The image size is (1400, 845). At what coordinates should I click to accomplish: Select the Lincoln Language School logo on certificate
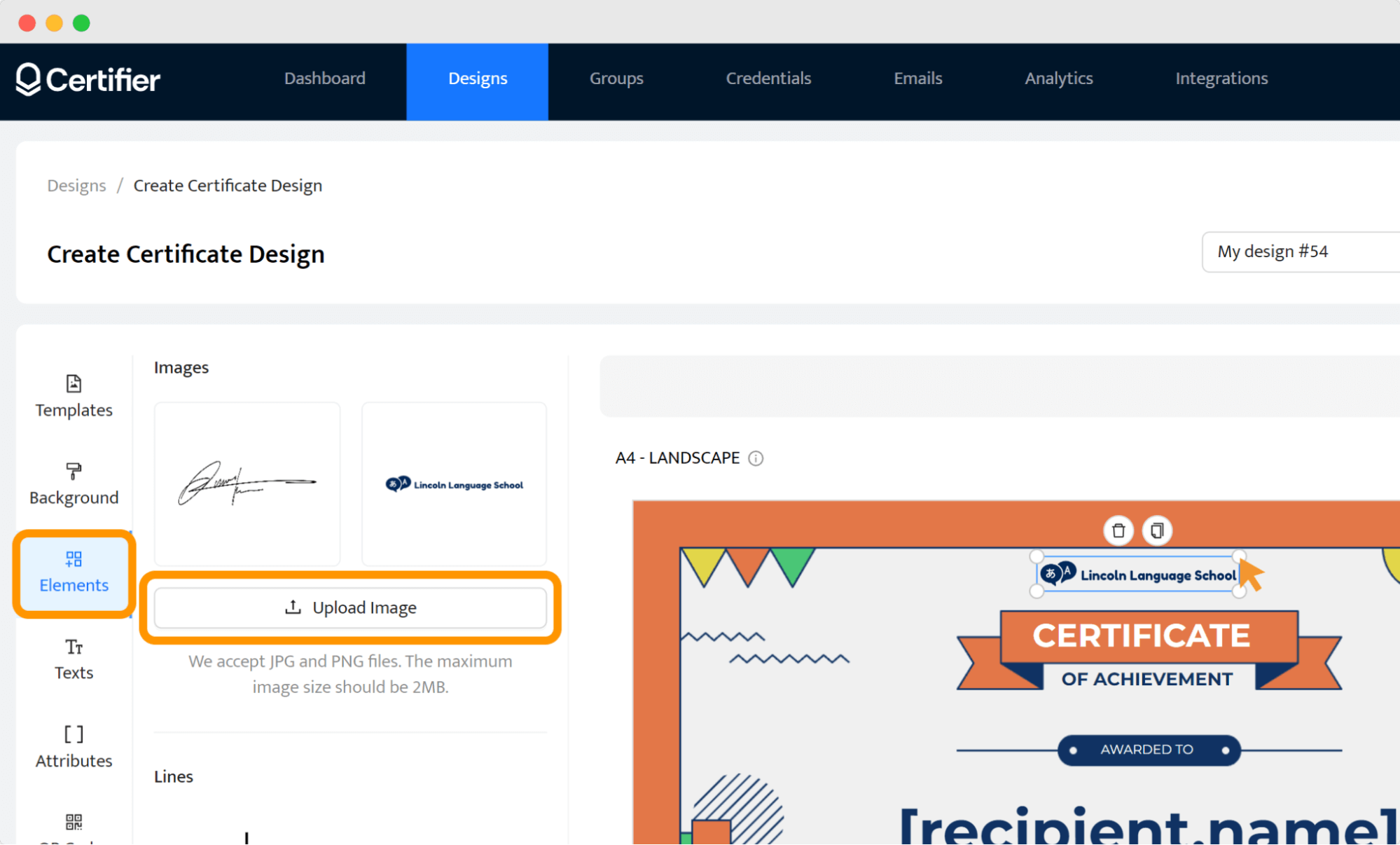(x=1138, y=575)
